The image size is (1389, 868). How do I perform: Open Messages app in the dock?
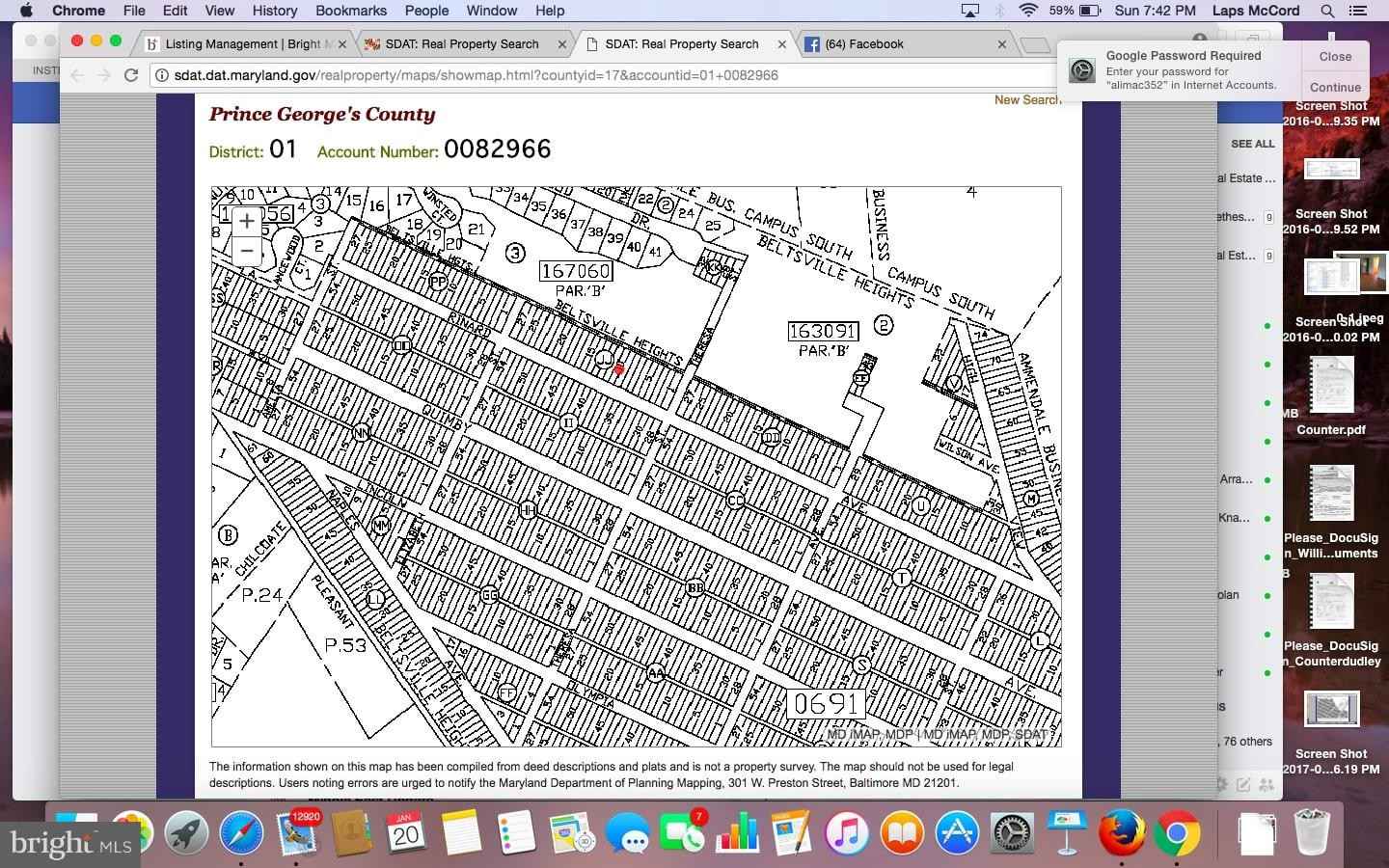tap(628, 832)
